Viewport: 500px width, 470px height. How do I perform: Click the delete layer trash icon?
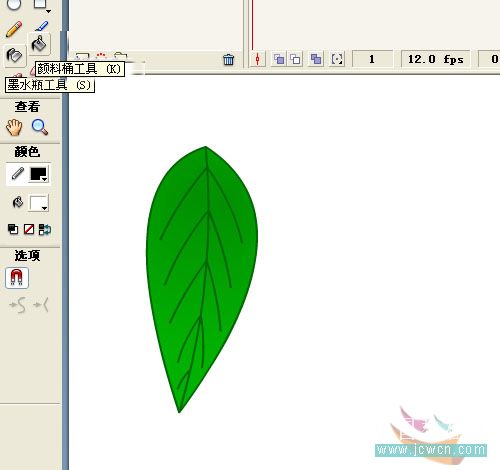click(x=228, y=59)
